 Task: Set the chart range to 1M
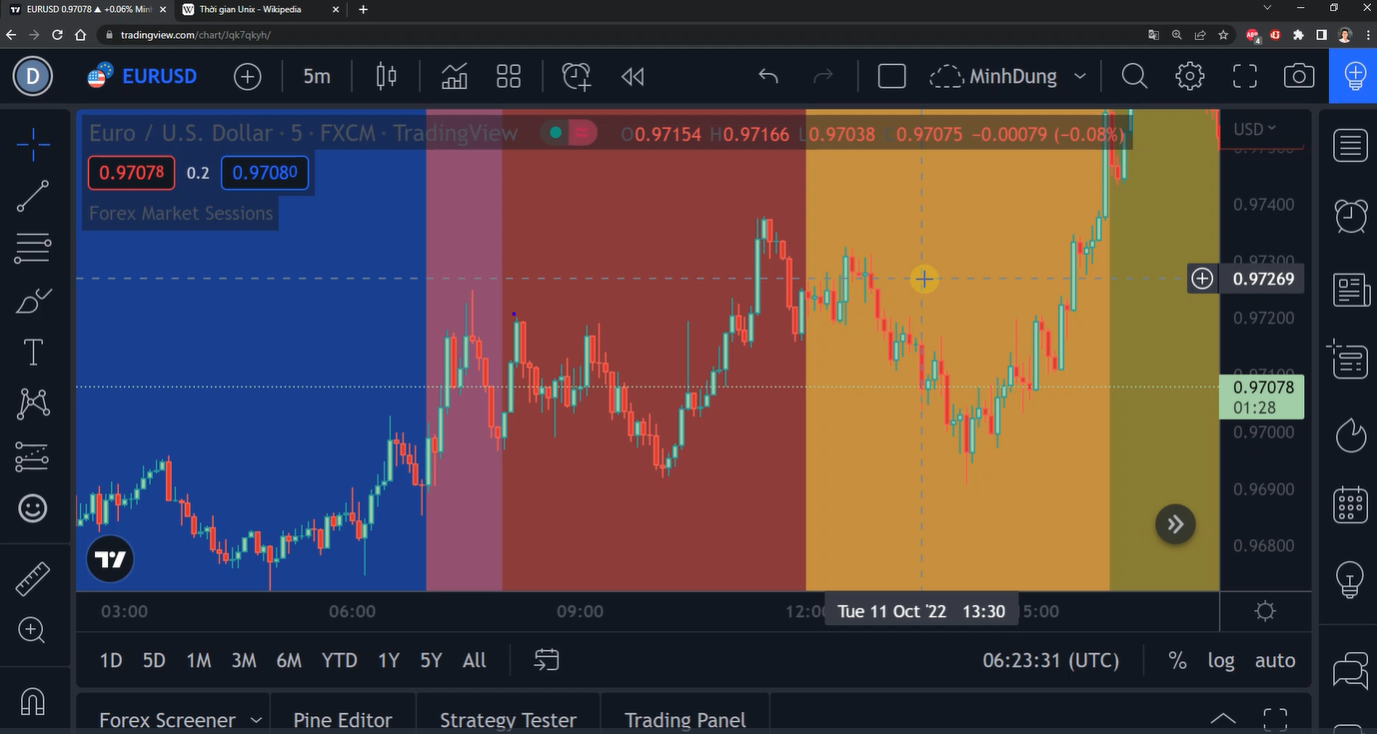198,660
